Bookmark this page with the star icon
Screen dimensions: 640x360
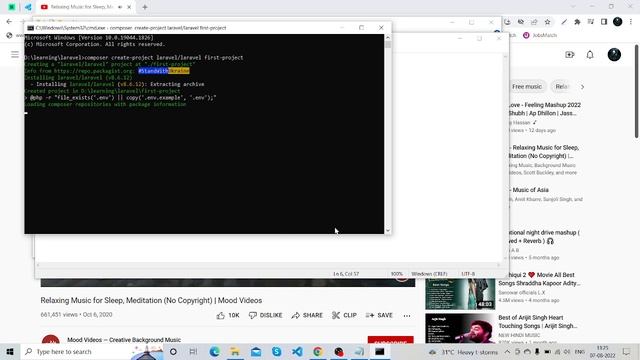[x=547, y=22]
